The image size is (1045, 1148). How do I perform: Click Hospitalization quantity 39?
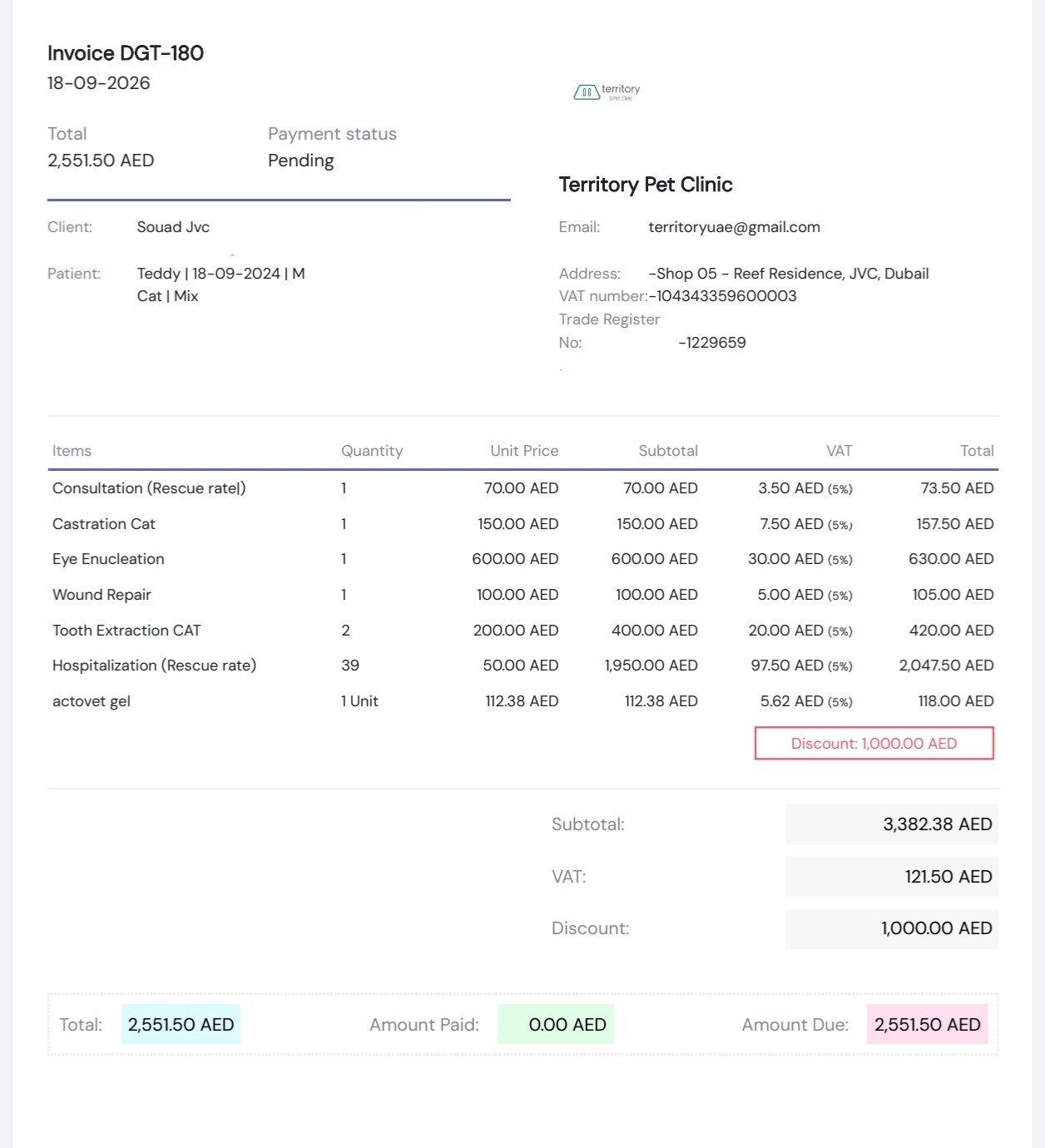tap(350, 666)
